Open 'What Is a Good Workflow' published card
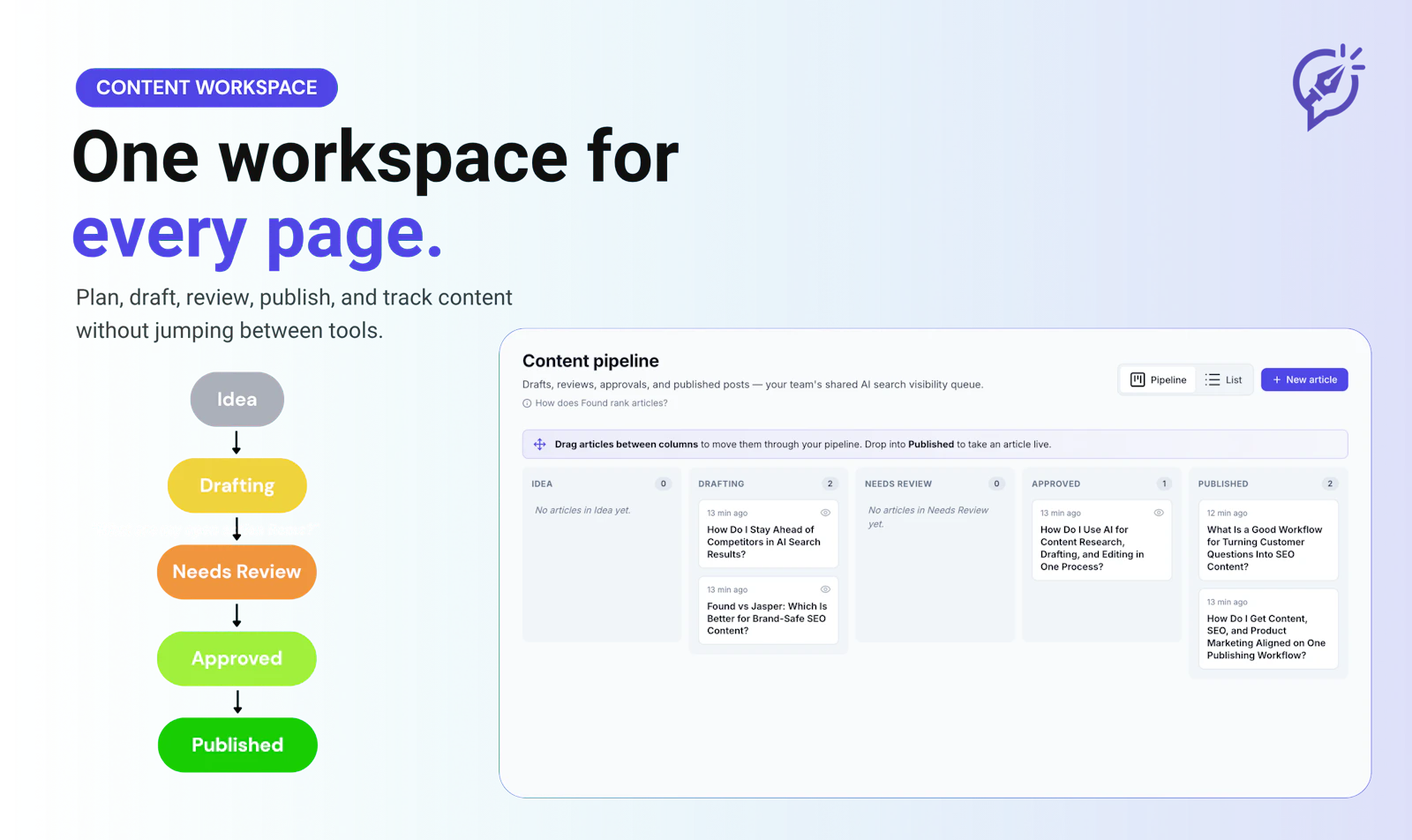The height and width of the screenshot is (840, 1412). tap(1268, 540)
